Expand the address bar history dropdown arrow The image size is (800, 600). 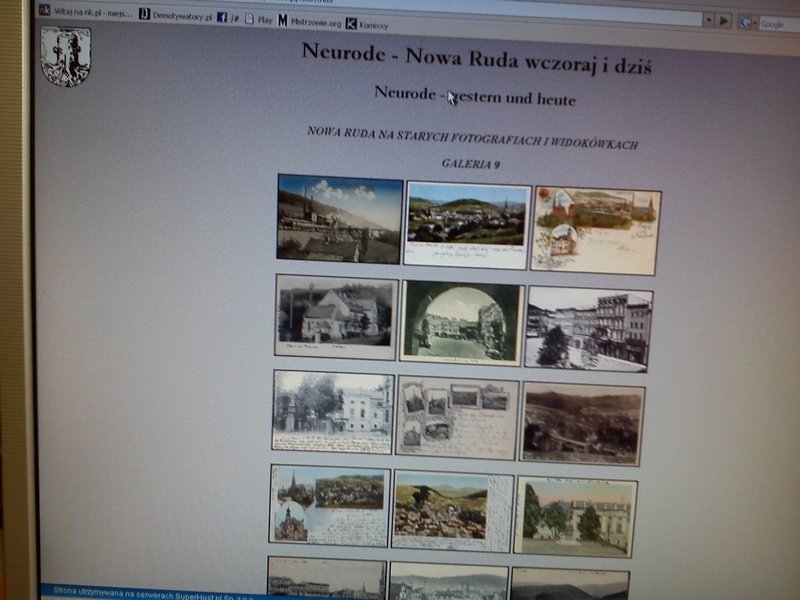coord(709,20)
